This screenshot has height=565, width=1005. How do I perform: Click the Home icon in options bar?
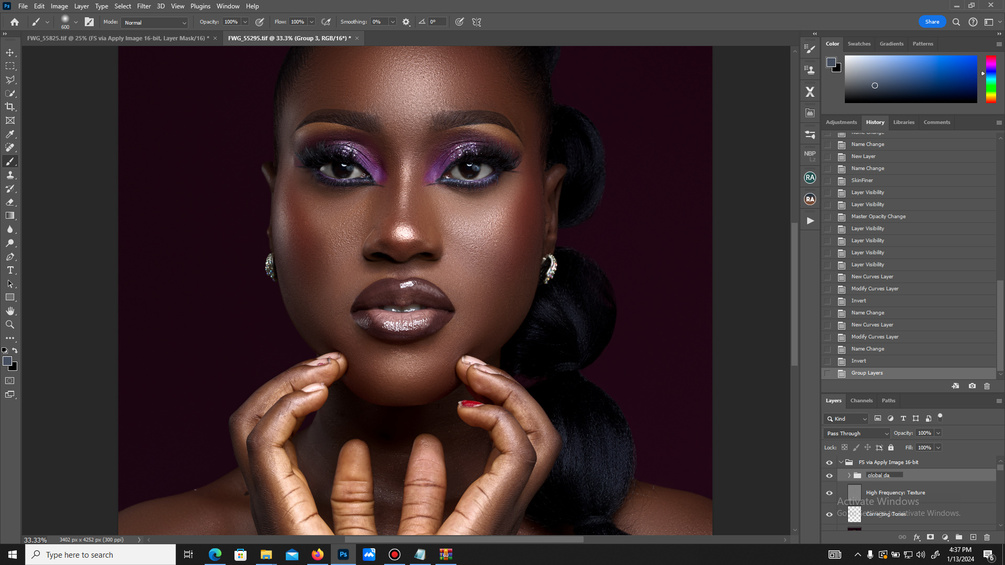pos(14,22)
